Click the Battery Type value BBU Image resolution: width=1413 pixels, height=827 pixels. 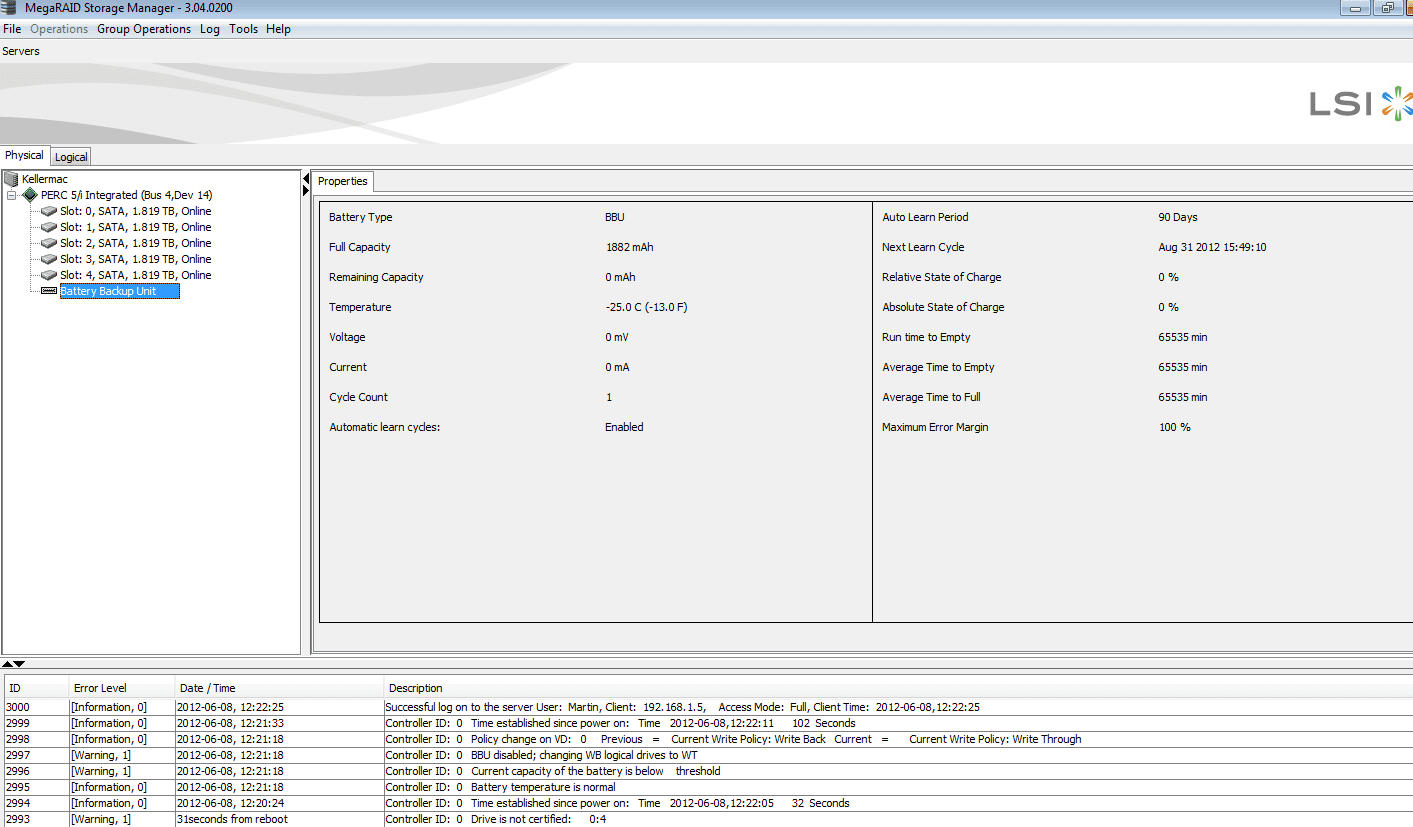coord(615,217)
